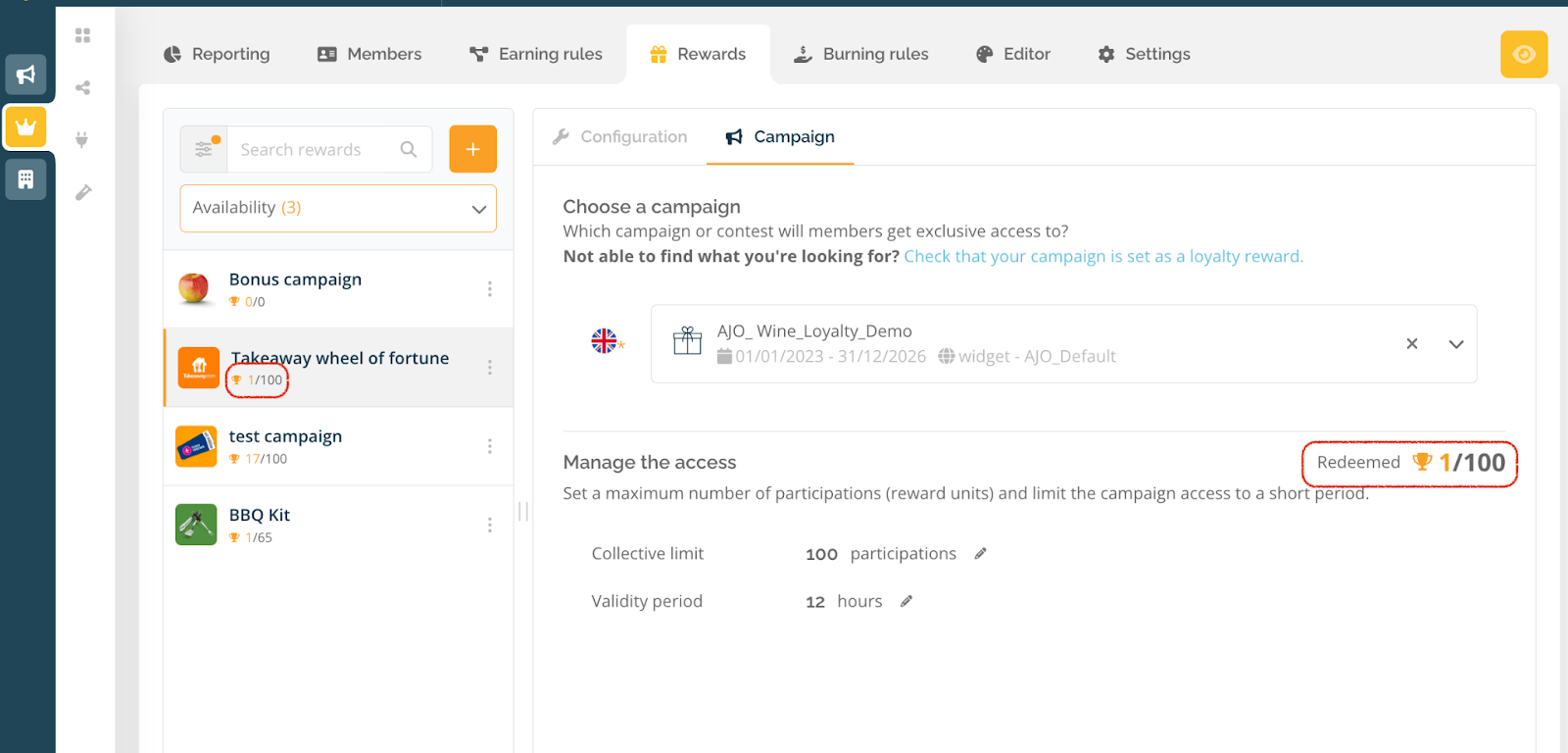The height and width of the screenshot is (753, 1568).
Task: Switch to the Earning rules tab
Action: [x=536, y=54]
